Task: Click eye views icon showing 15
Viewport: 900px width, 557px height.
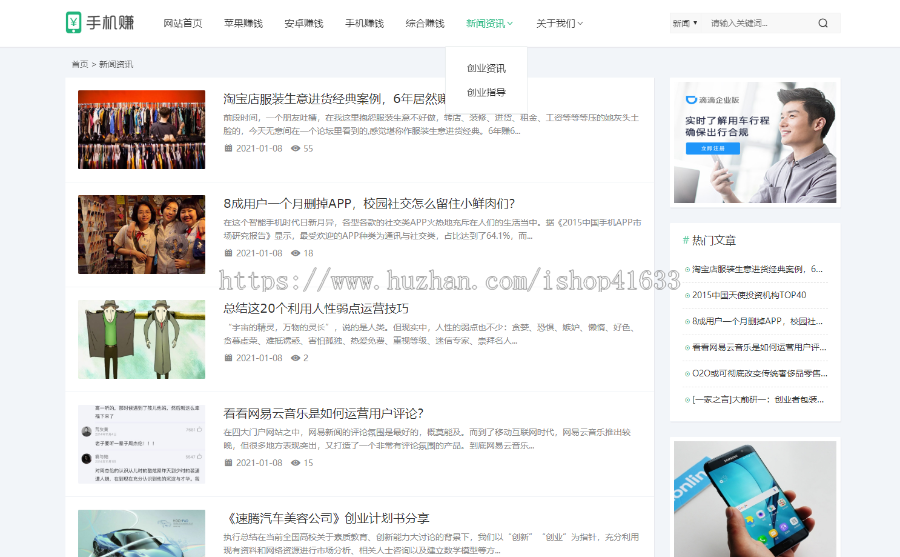Action: 296,463
